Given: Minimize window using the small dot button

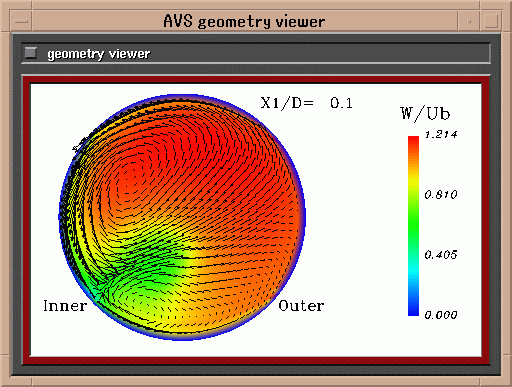Looking at the screenshot, I should coord(469,21).
